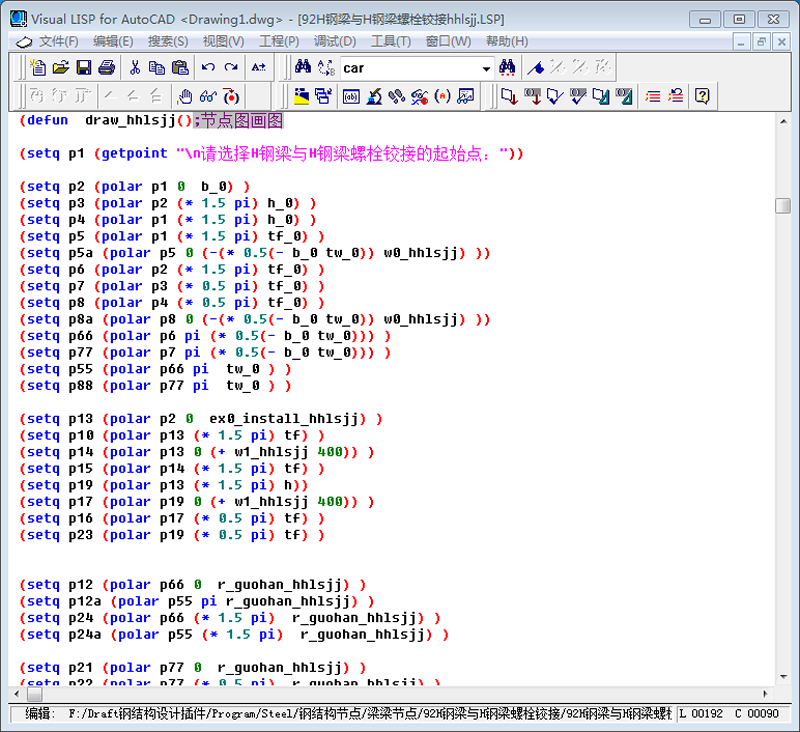Open the 文件(F) menu
Viewport: 800px width, 732px height.
(59, 41)
